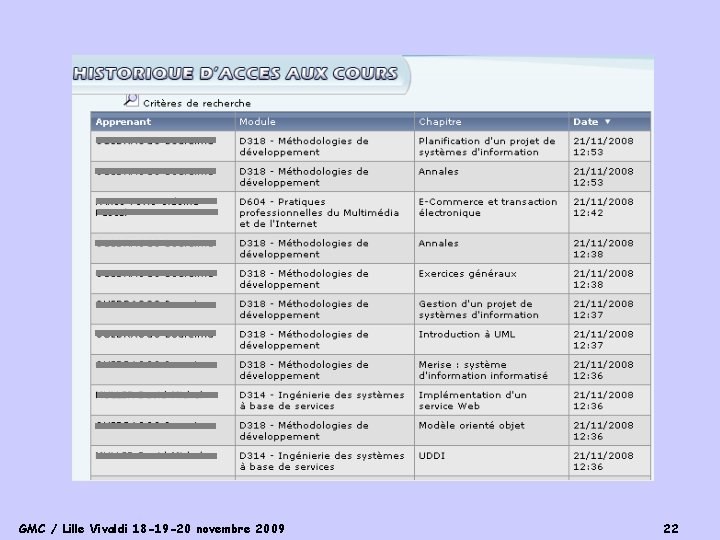
Task: Click the slide number 22
Action: [671, 529]
